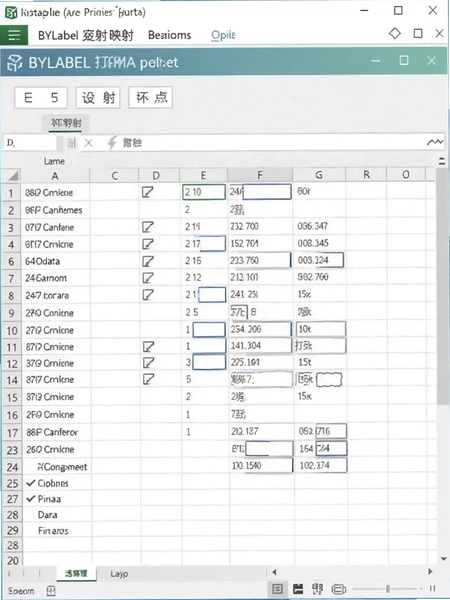This screenshot has width=450, height=600.
Task: Open the Name Box showing D.
Action: coord(30,143)
